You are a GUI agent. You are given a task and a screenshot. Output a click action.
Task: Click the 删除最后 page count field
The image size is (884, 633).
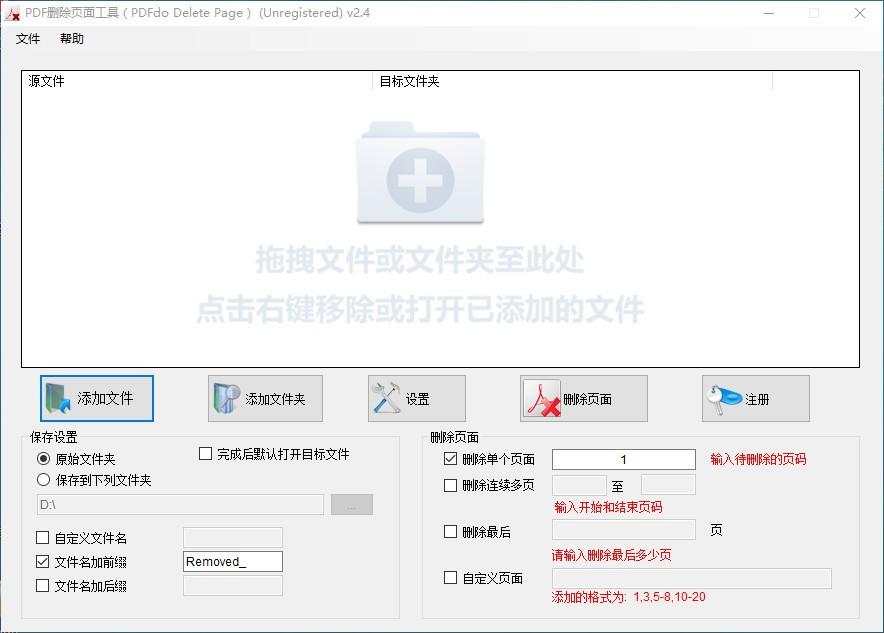coord(624,530)
